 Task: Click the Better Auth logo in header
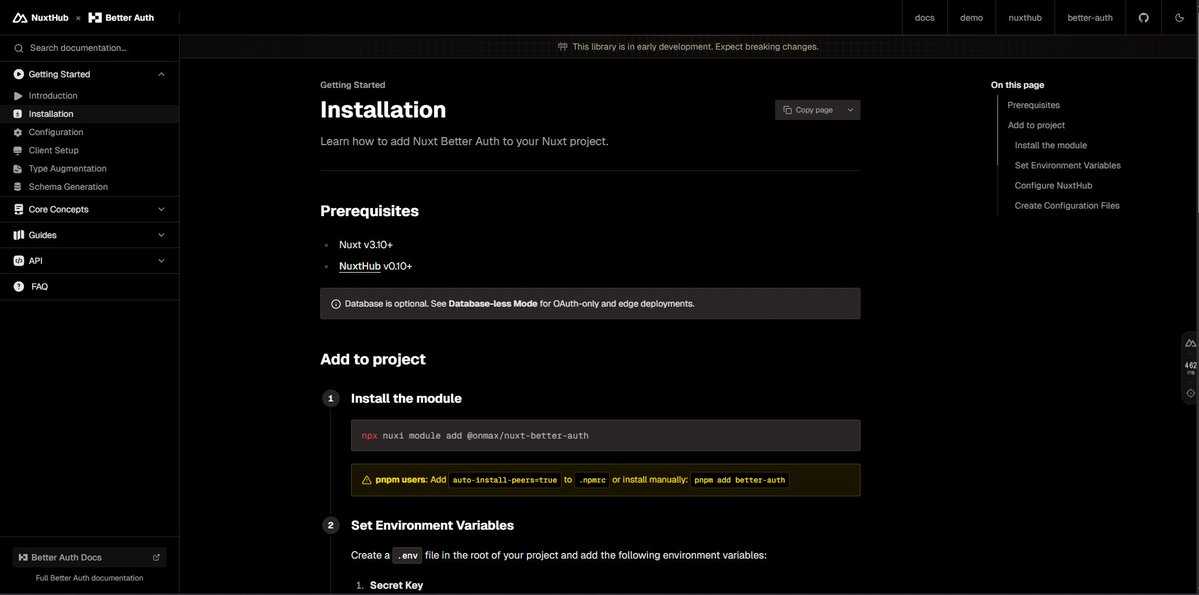tap(121, 18)
